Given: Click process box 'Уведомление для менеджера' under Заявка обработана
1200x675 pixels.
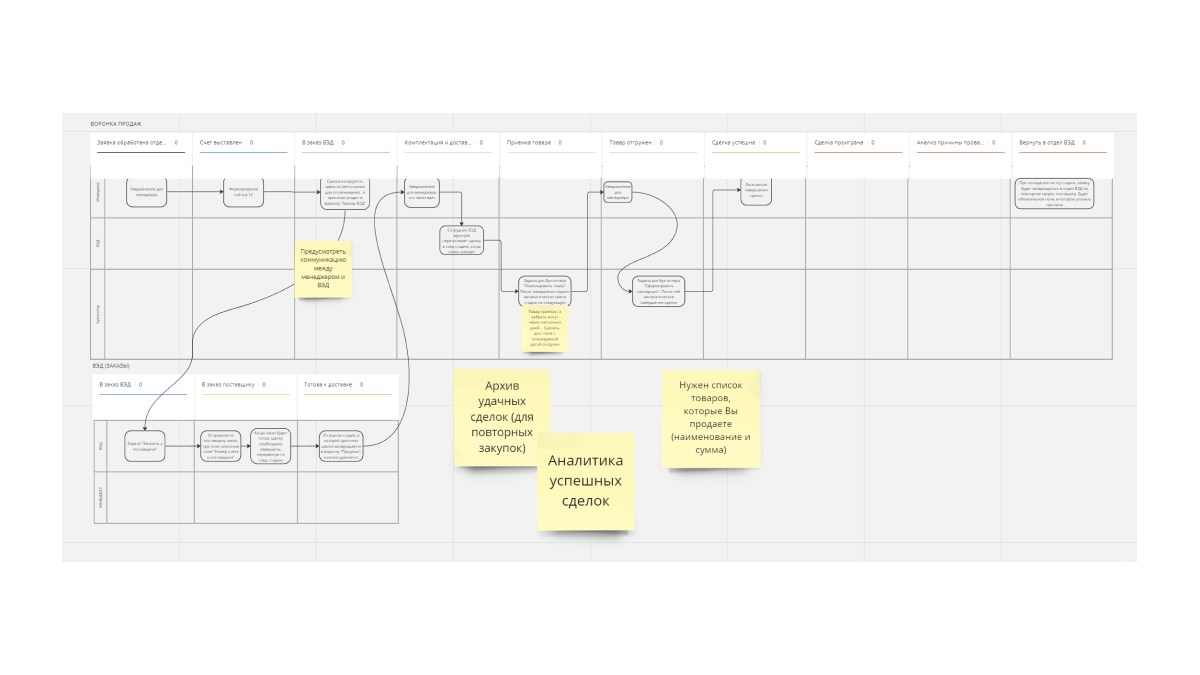Looking at the screenshot, I should [x=146, y=191].
